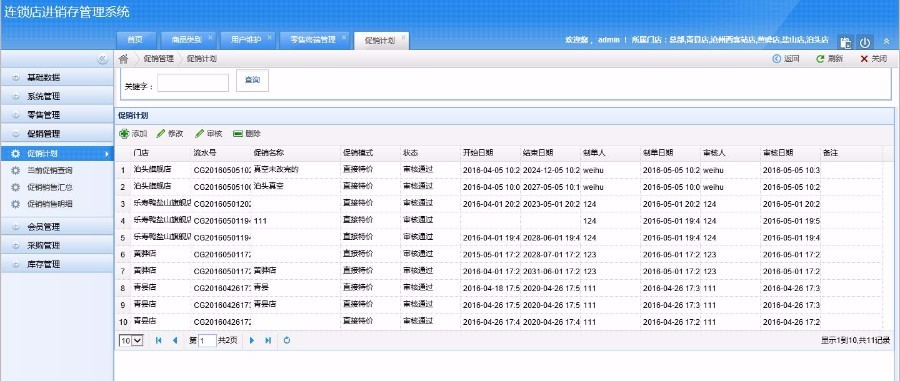Collapse header with the double-chevron up icon
This screenshot has width=900, height=381.
click(x=886, y=41)
